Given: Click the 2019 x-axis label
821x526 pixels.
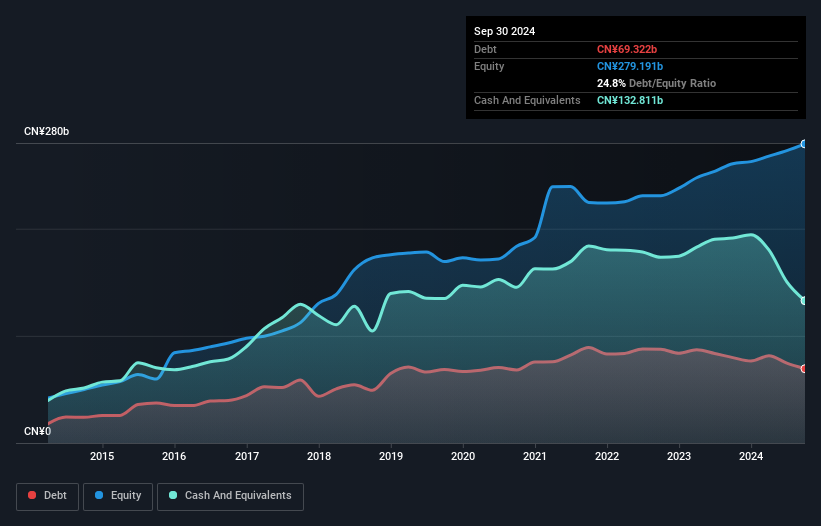Looking at the screenshot, I should pyautogui.click(x=391, y=456).
